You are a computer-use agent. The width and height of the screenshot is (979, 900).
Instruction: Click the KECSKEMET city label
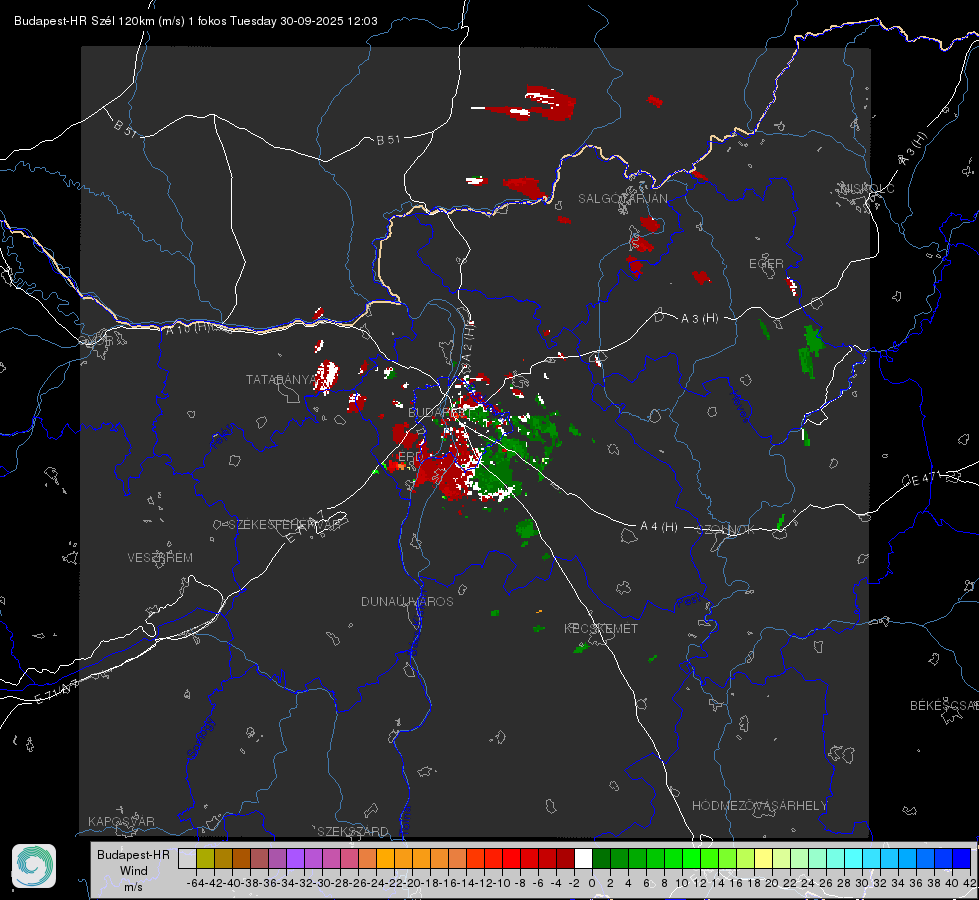[x=601, y=629]
